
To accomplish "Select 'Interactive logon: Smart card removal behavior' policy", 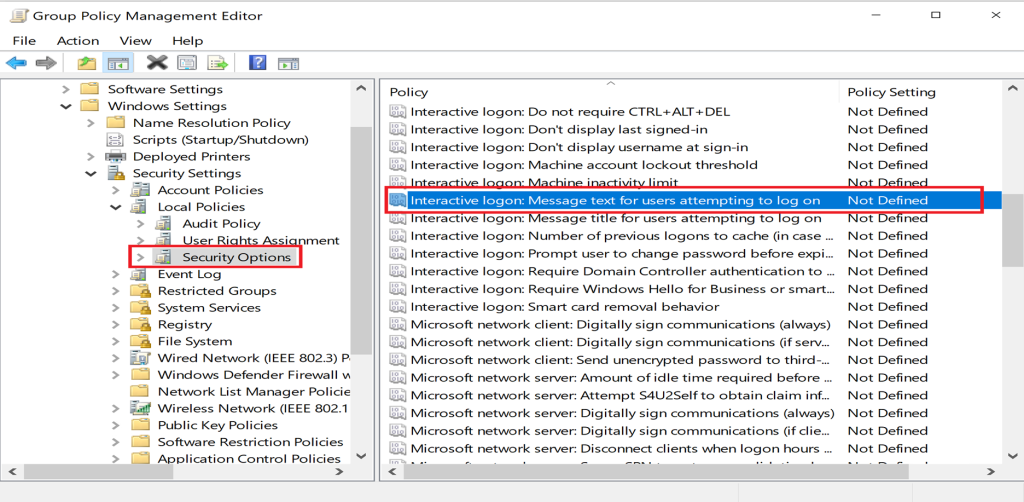I will 564,307.
